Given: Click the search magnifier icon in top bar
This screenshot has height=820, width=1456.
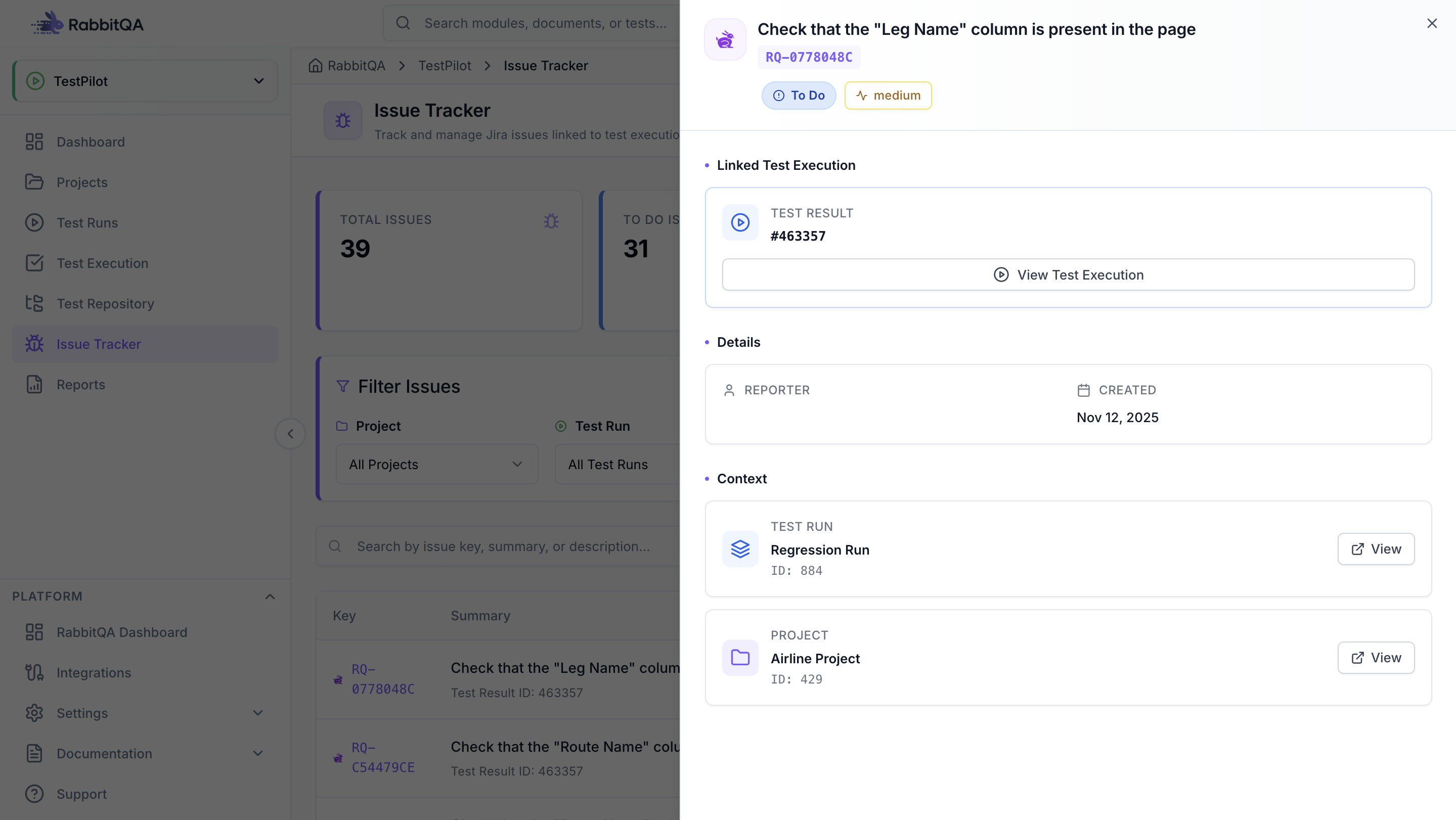Looking at the screenshot, I should [403, 23].
